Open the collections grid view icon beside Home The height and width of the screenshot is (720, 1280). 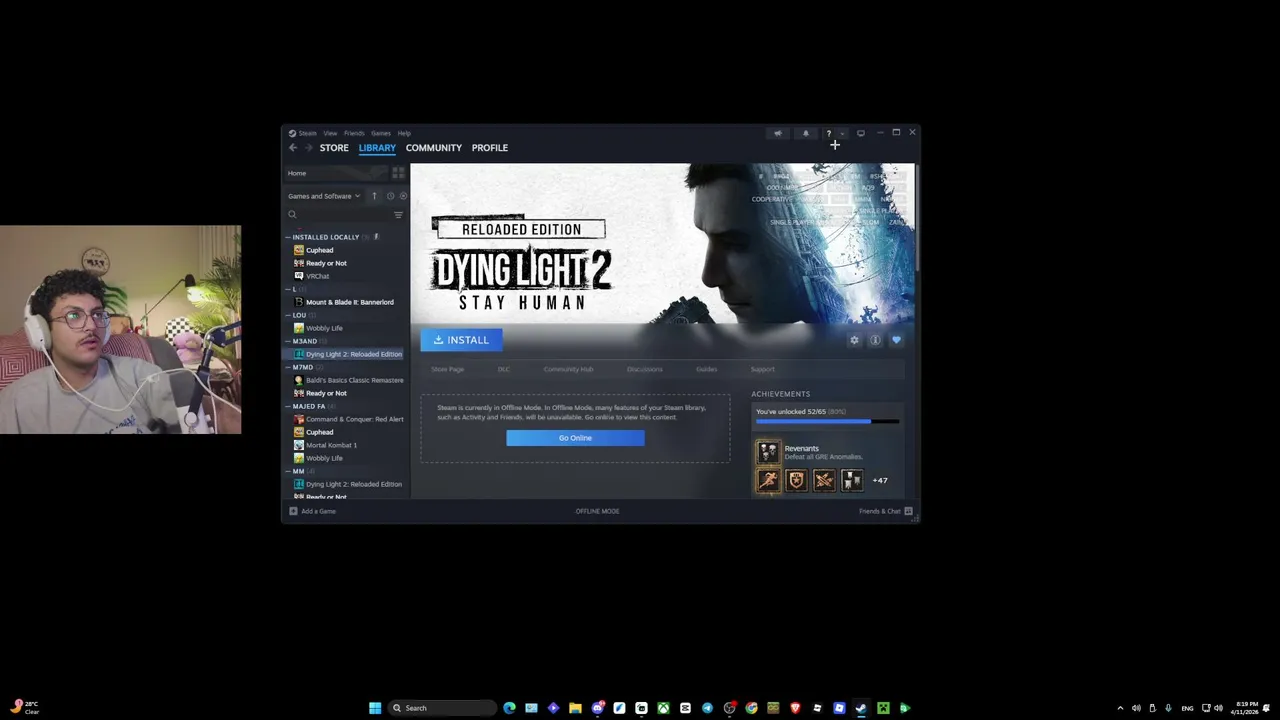(x=398, y=173)
